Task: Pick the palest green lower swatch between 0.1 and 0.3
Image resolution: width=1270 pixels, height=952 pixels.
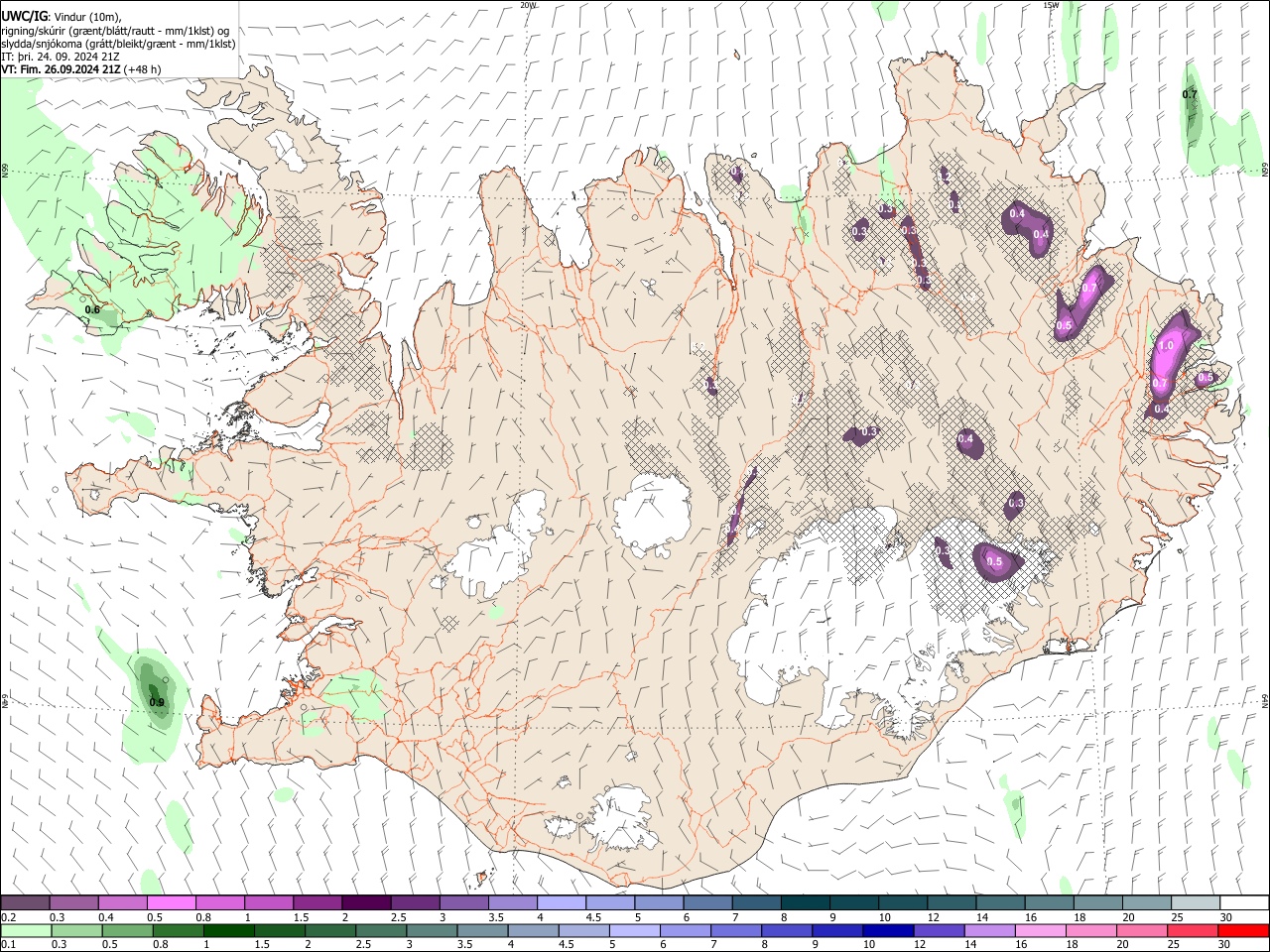Action: 26,931
